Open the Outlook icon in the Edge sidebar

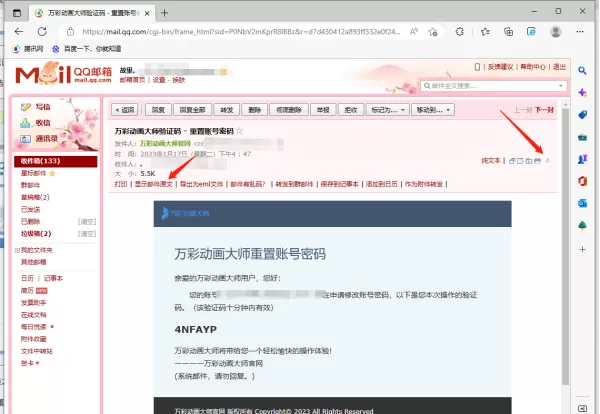click(582, 203)
